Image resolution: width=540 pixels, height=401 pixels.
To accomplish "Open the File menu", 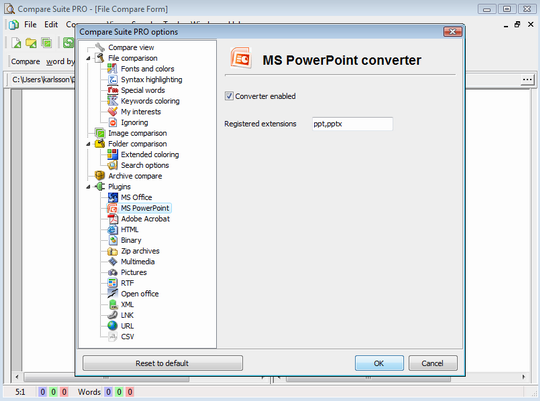I will coord(30,24).
